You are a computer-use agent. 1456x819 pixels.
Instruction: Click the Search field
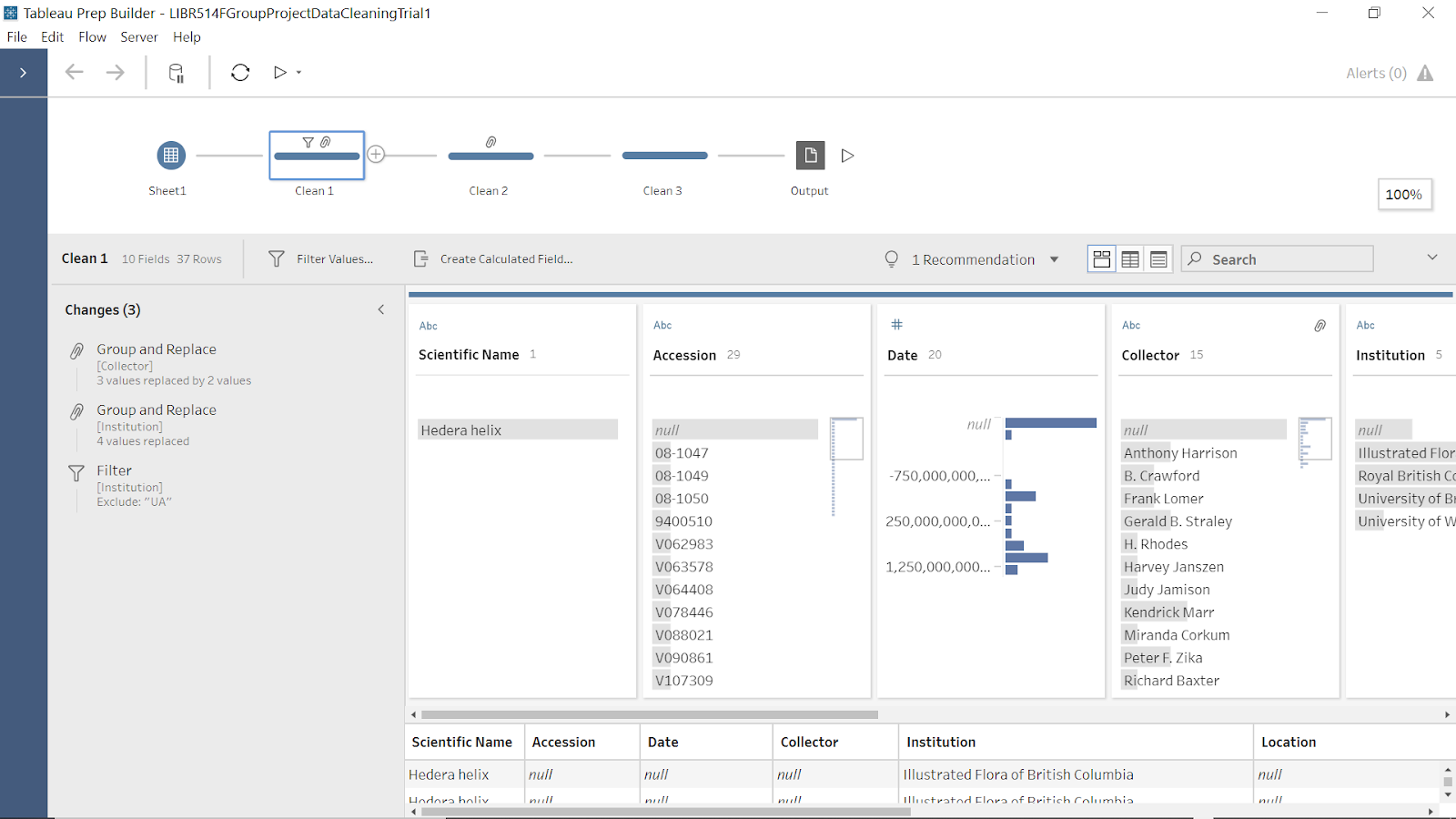click(x=1278, y=259)
